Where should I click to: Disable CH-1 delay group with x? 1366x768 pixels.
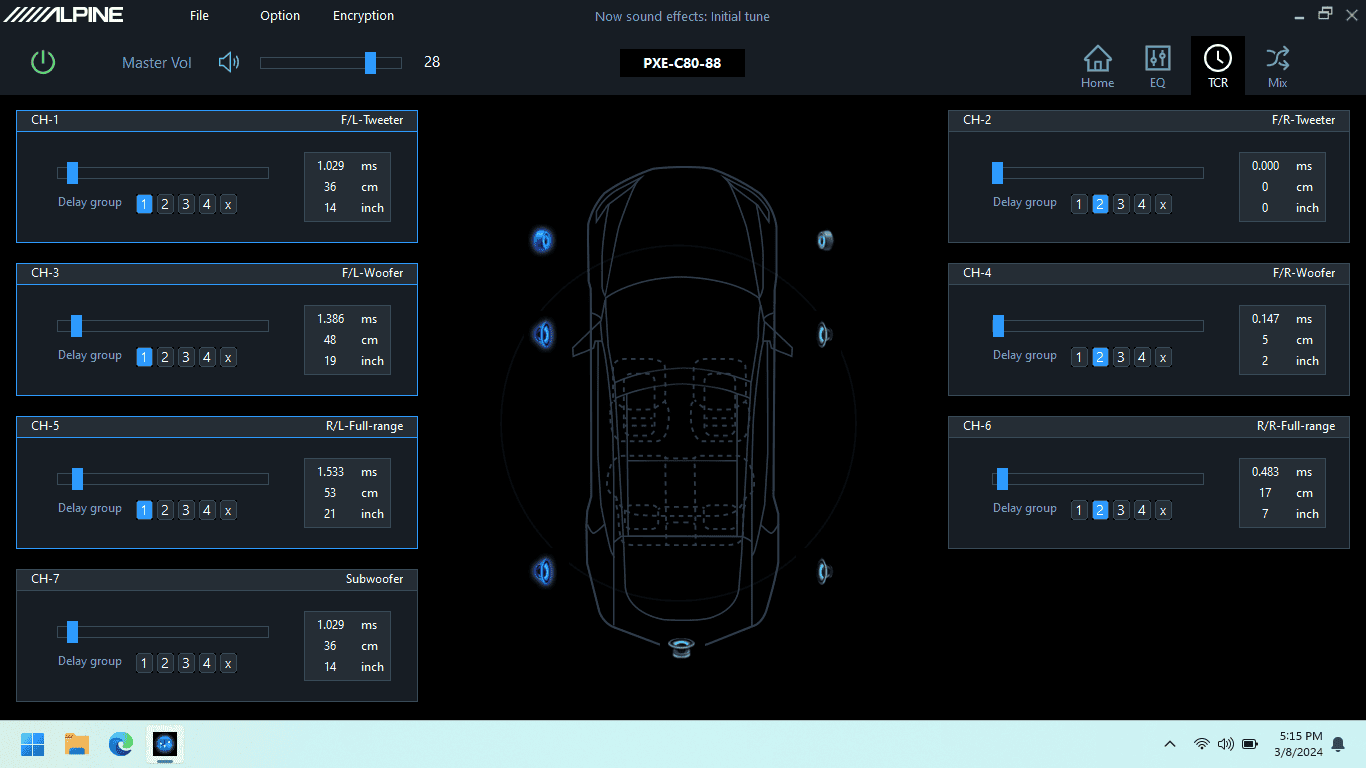tap(228, 204)
